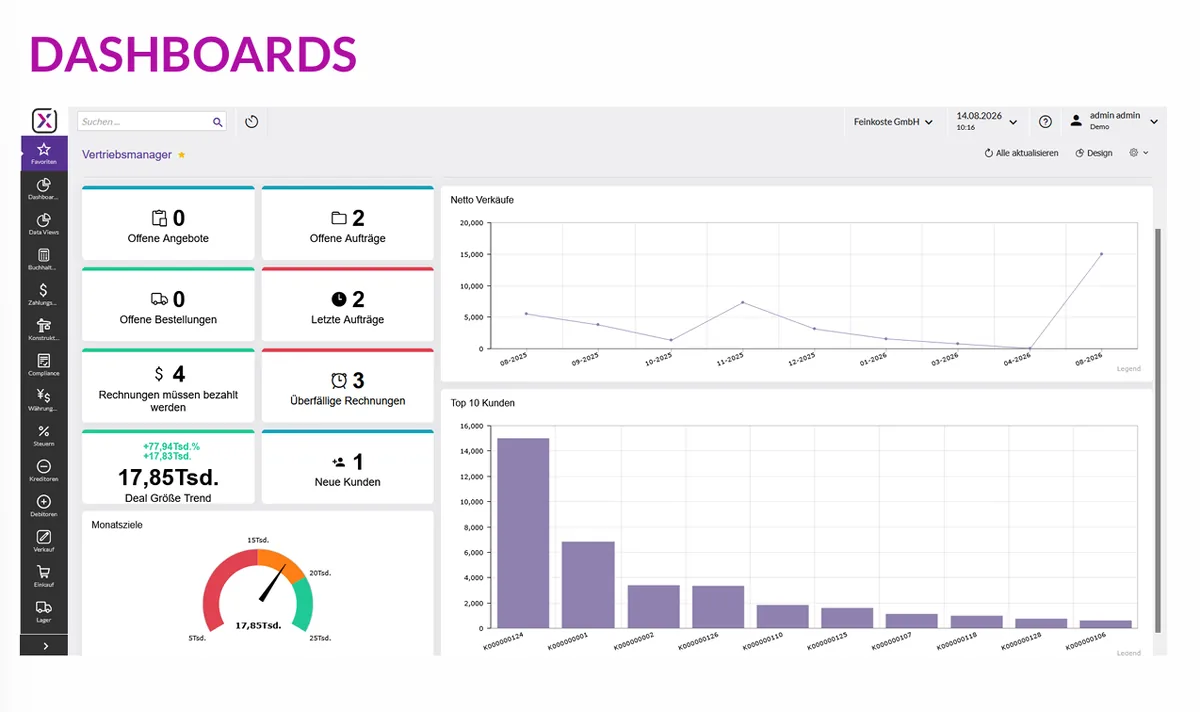Open the Verkauf sidebar item
This screenshot has height=712, width=1200.
pos(44,542)
